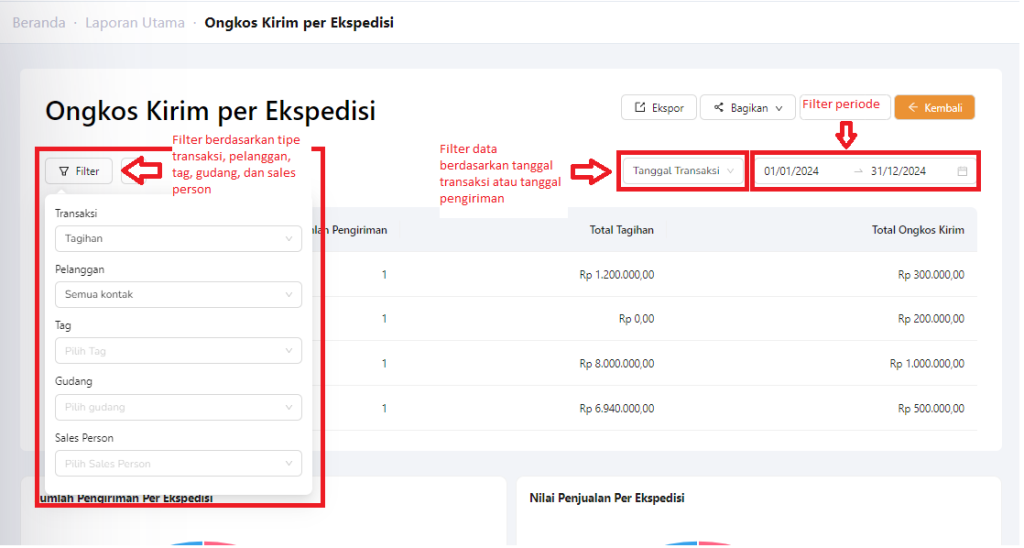Open the Pilih gudang dropdown
This screenshot has height=548, width=1024.
(179, 408)
